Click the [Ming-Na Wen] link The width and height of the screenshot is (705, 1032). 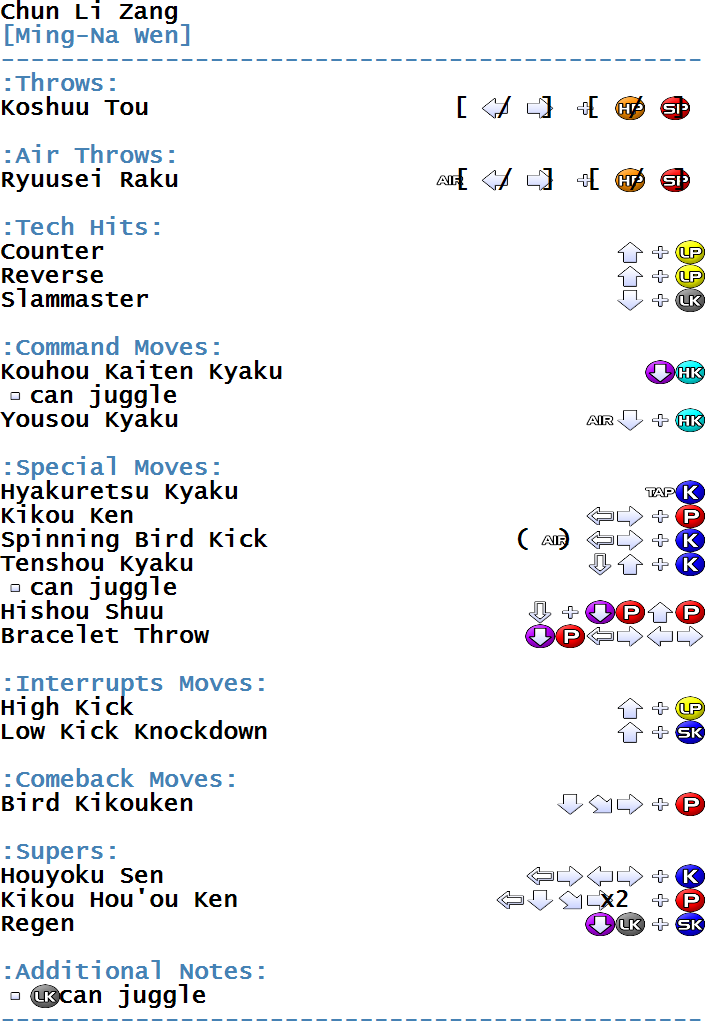97,35
